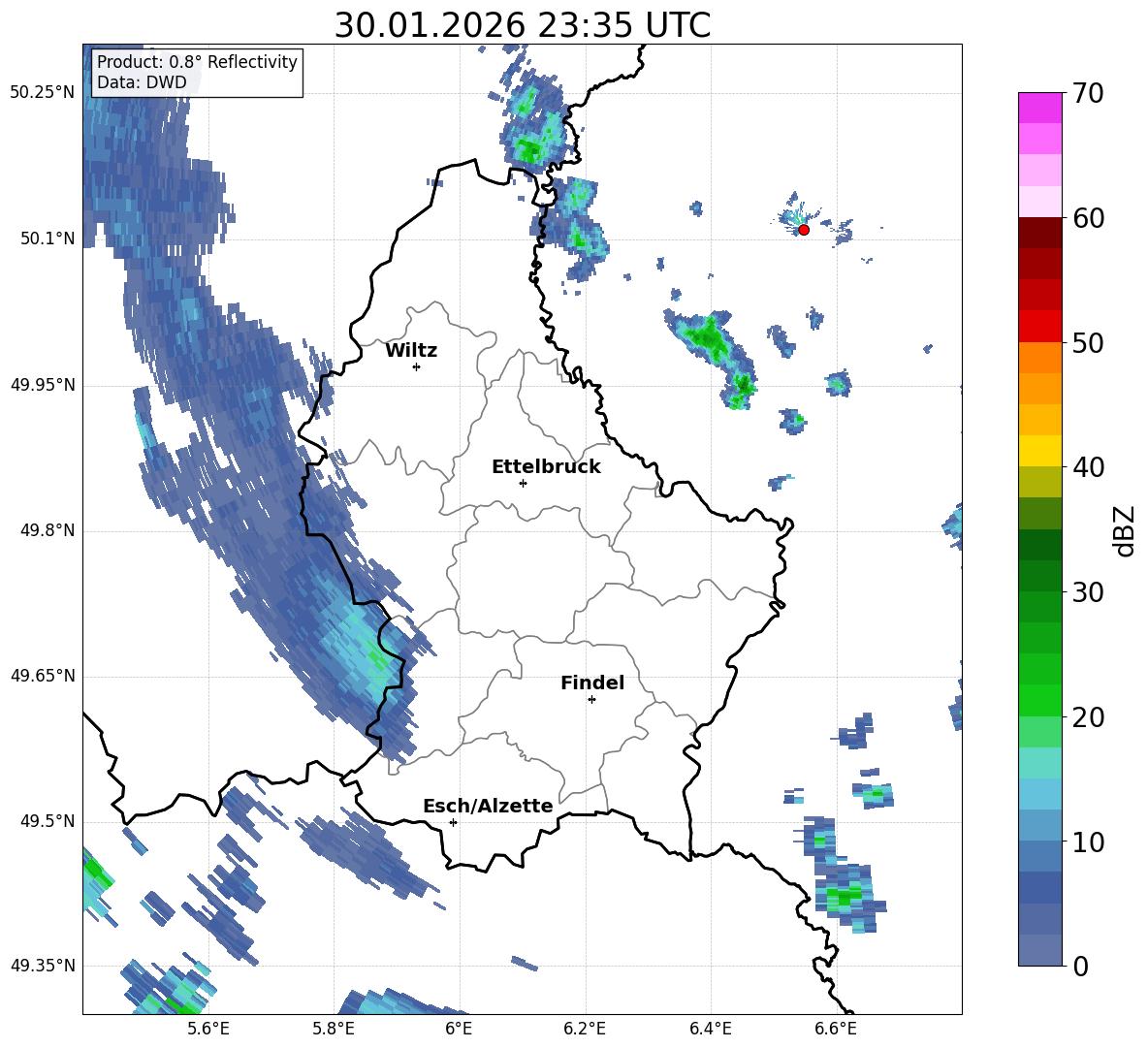1148x1048 pixels.
Task: Click the 49.35°N latitude label
Action: [43, 966]
